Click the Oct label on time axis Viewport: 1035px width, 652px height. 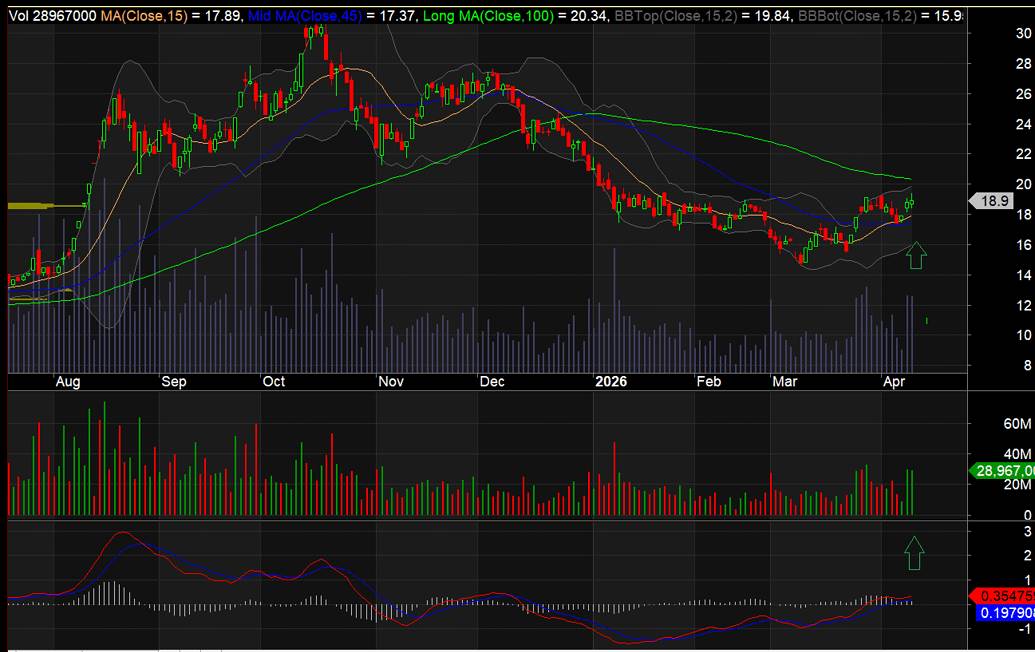pos(273,381)
